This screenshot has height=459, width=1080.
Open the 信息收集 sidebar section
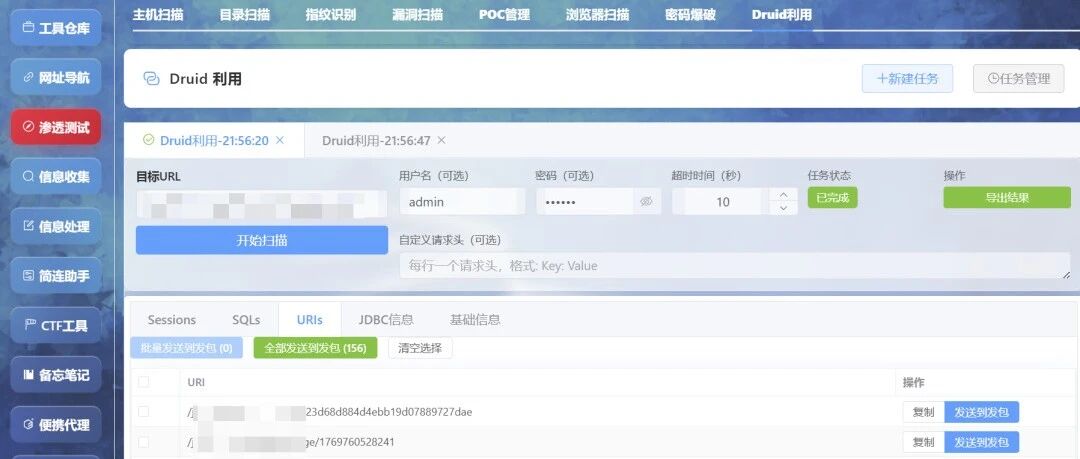point(56,177)
